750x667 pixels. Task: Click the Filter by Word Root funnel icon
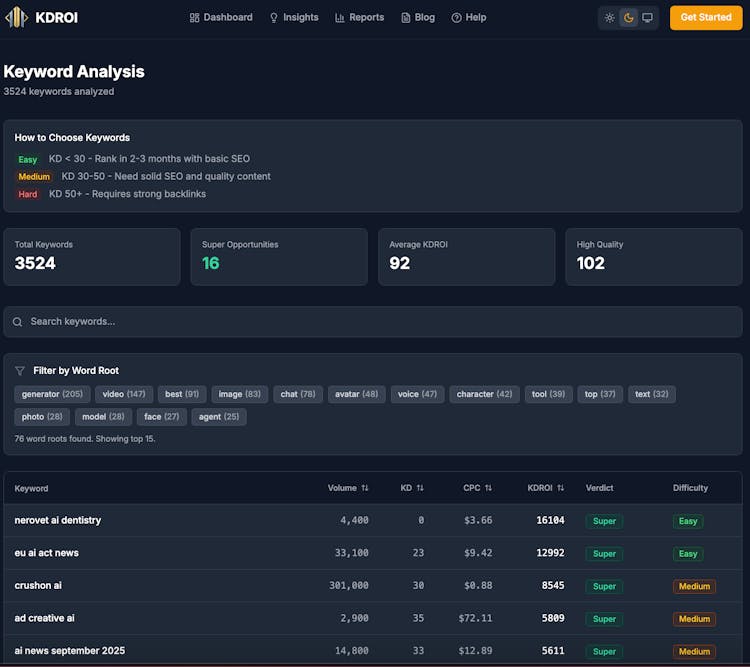click(20, 371)
